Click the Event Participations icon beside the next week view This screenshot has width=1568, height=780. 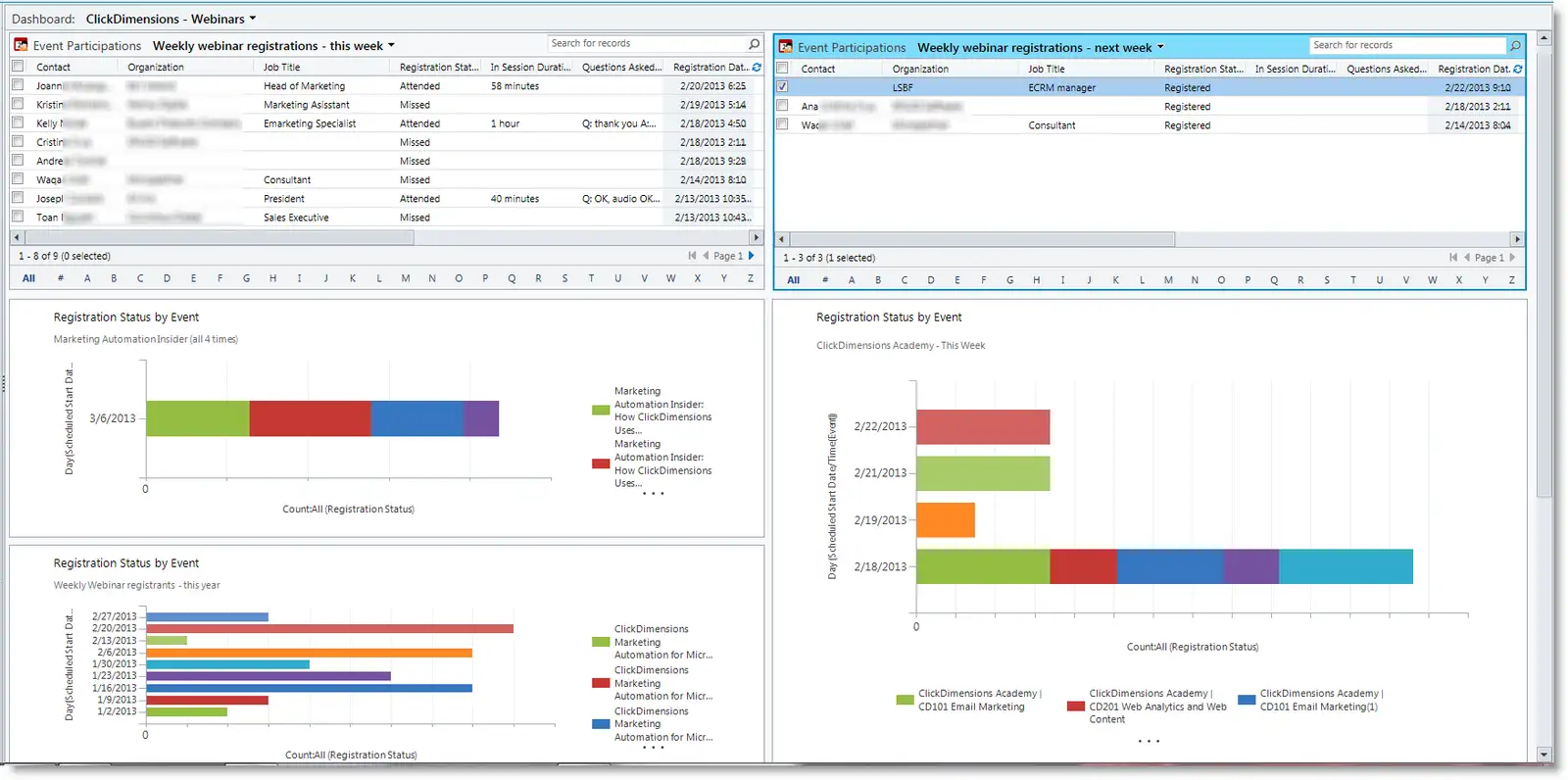pos(785,47)
